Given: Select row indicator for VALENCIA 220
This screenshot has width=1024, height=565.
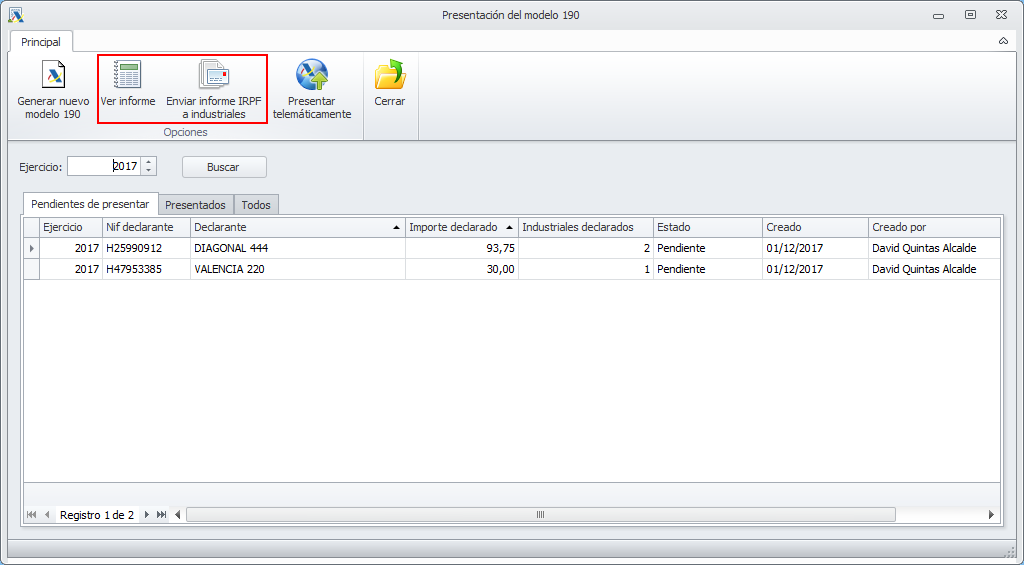Looking at the screenshot, I should pos(31,269).
